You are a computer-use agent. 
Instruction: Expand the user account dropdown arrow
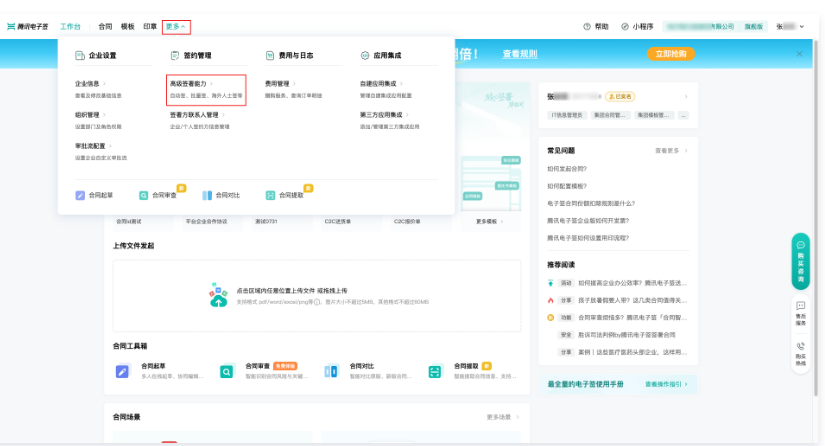point(802,26)
